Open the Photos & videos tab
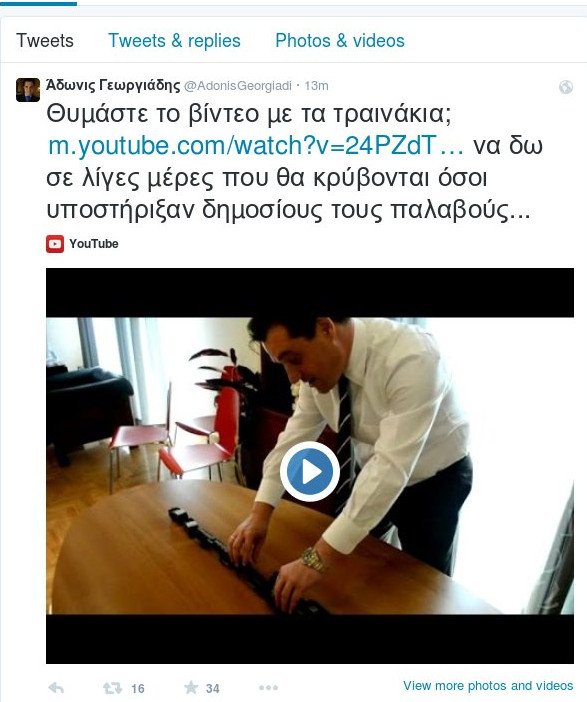 pyautogui.click(x=340, y=41)
